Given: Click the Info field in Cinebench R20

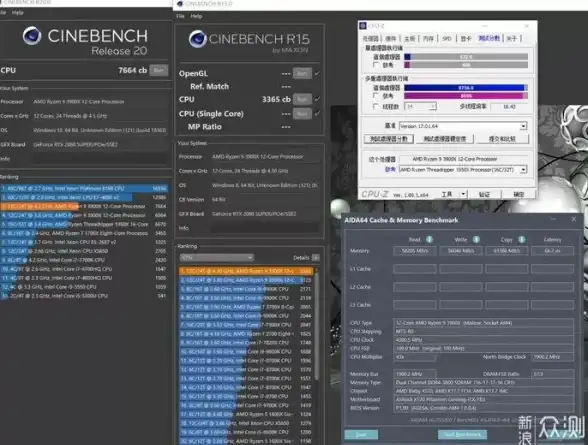Looking at the screenshot, I should coord(100,159).
